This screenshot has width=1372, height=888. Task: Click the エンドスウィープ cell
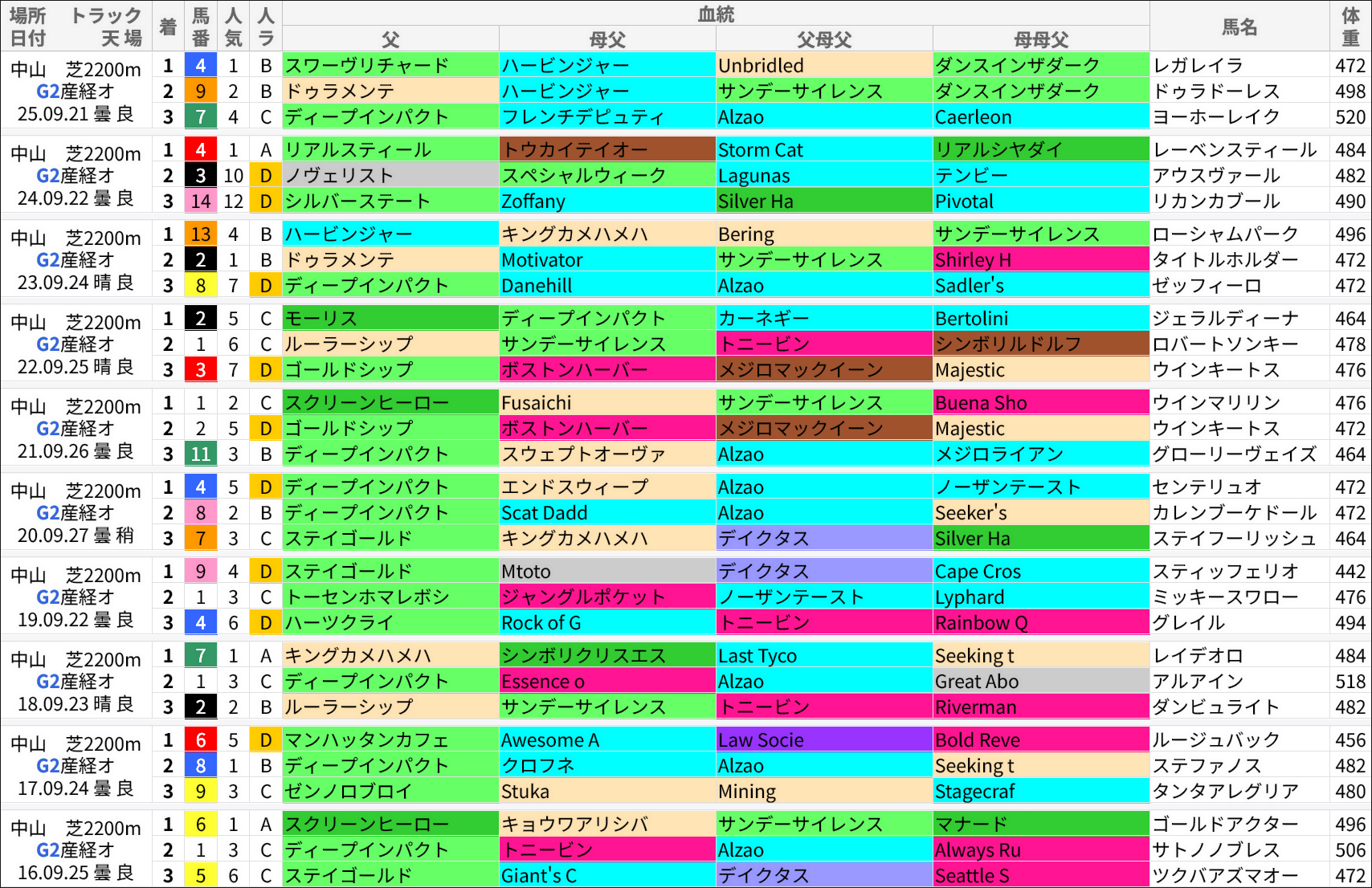[x=607, y=487]
